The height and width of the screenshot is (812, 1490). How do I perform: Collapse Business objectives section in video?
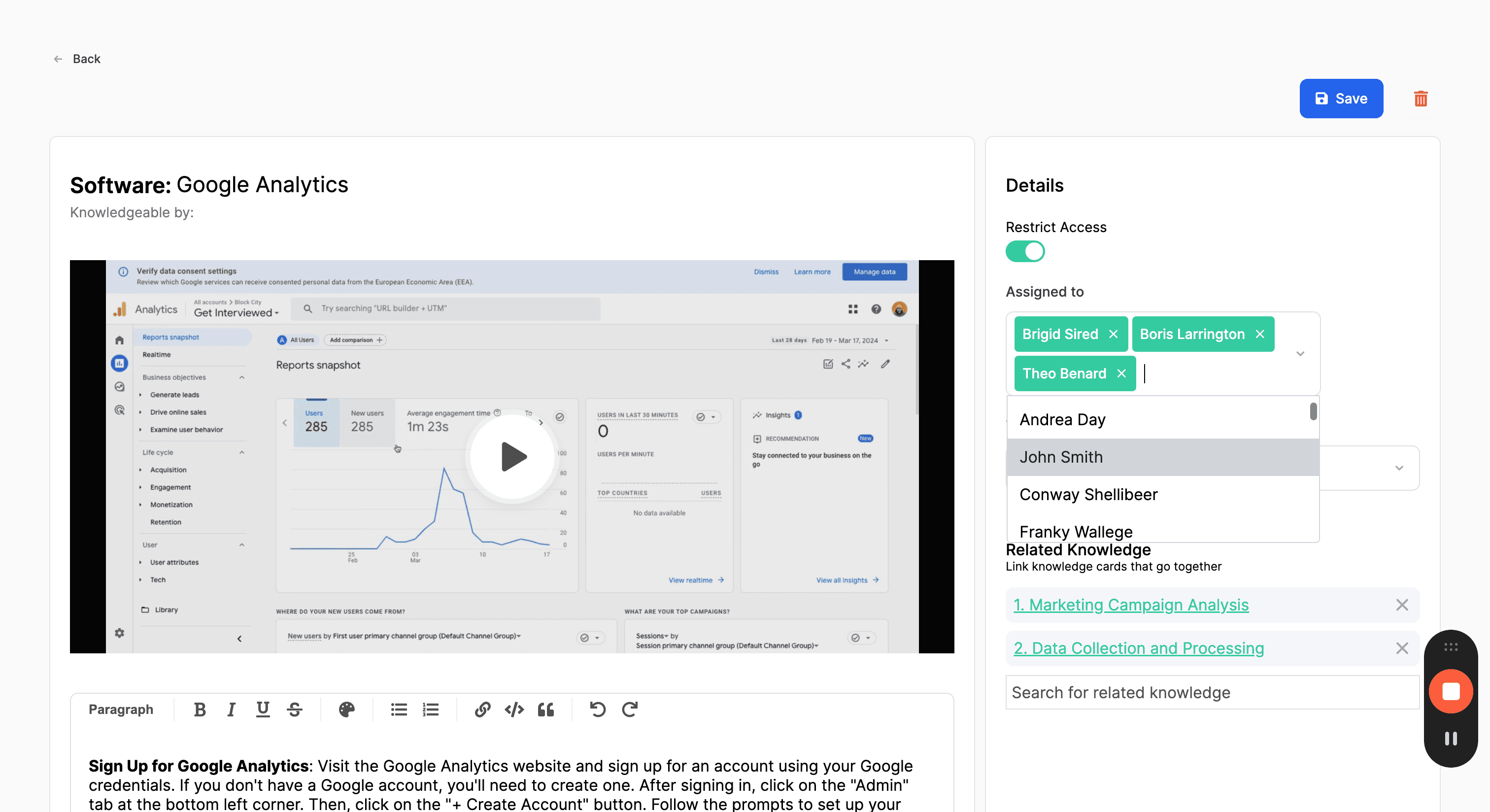coord(242,377)
